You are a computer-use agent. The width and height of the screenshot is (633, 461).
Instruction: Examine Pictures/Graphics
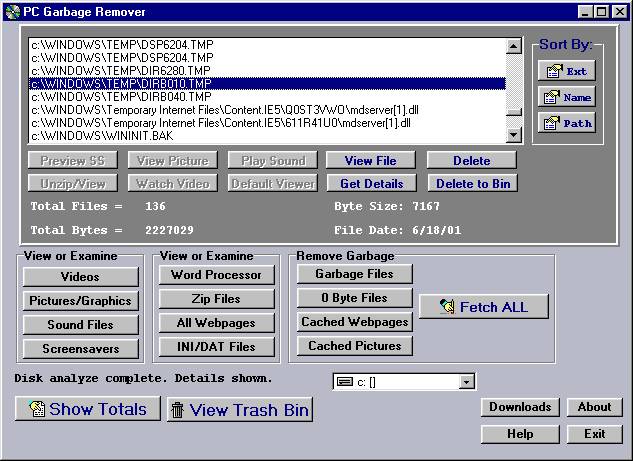[80, 301]
